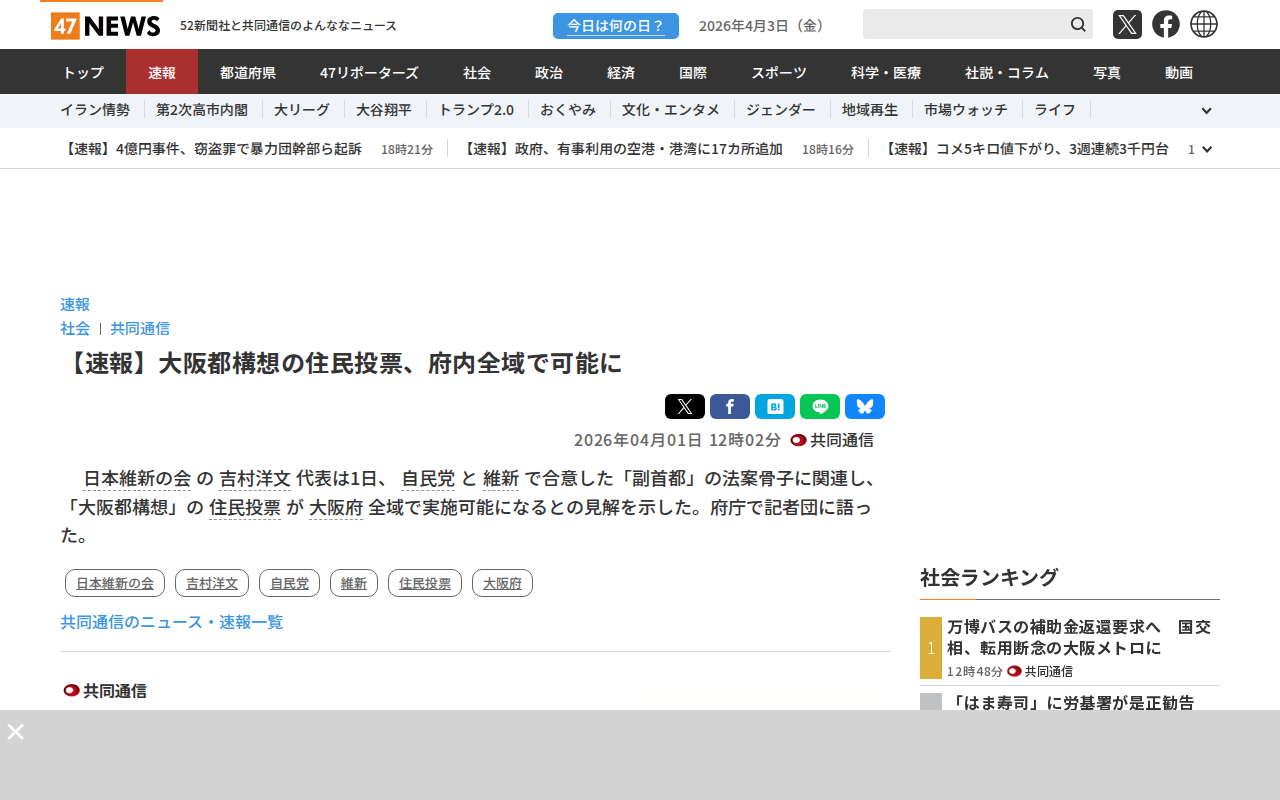
Task: Select the 維新 tag
Action: coord(354,583)
